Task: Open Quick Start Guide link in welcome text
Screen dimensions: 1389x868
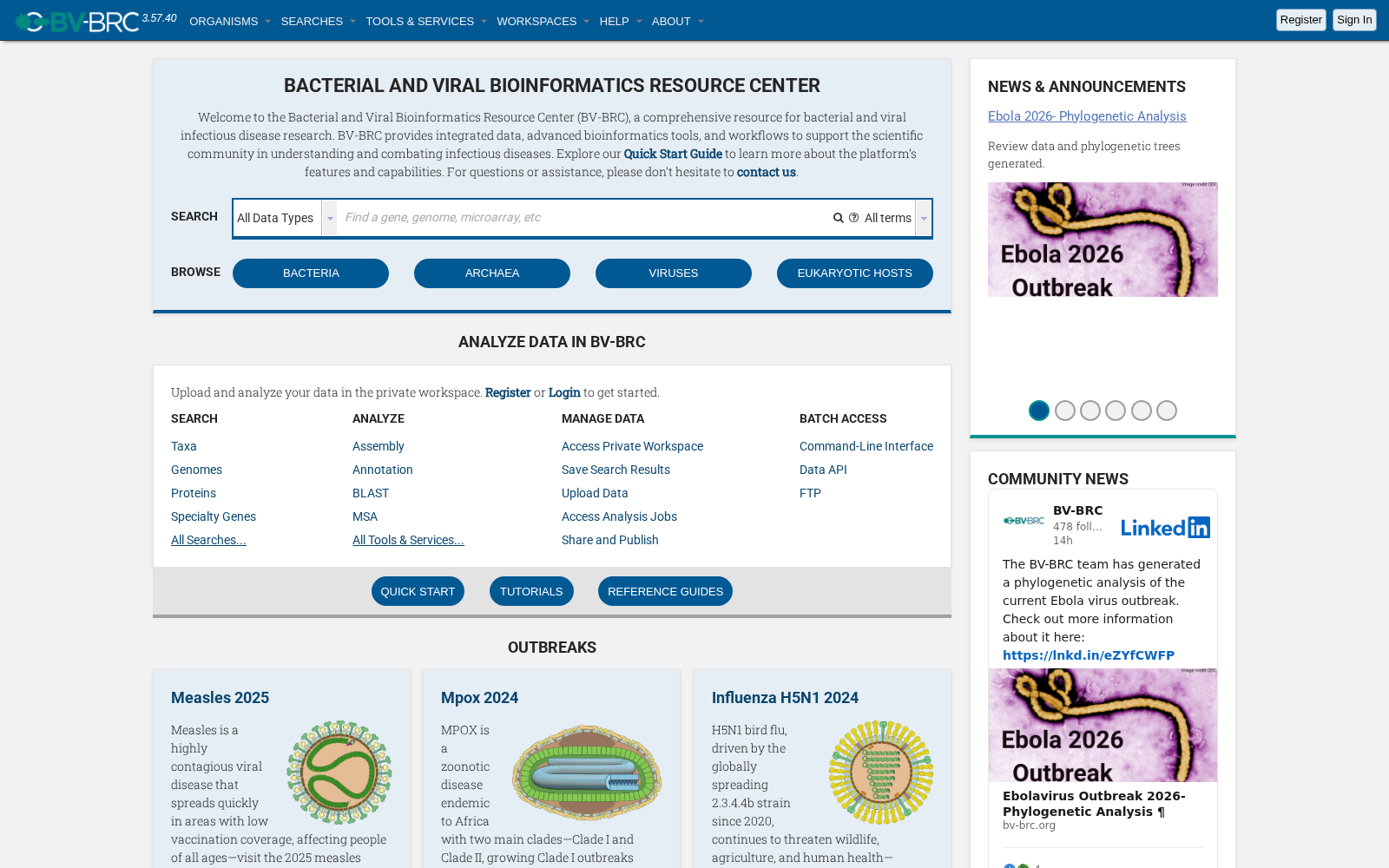Action: click(x=673, y=154)
